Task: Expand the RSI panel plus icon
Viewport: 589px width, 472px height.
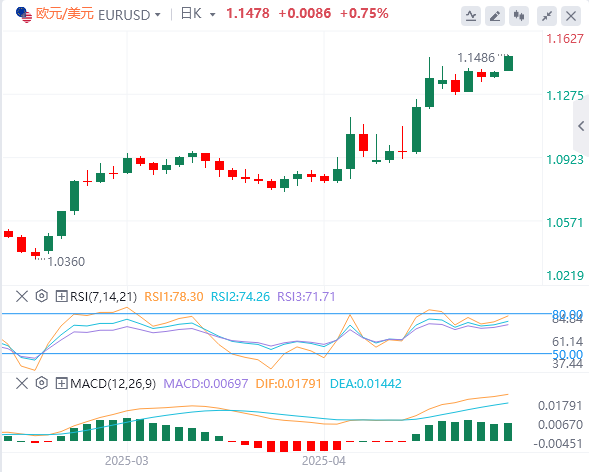Action: (61, 296)
